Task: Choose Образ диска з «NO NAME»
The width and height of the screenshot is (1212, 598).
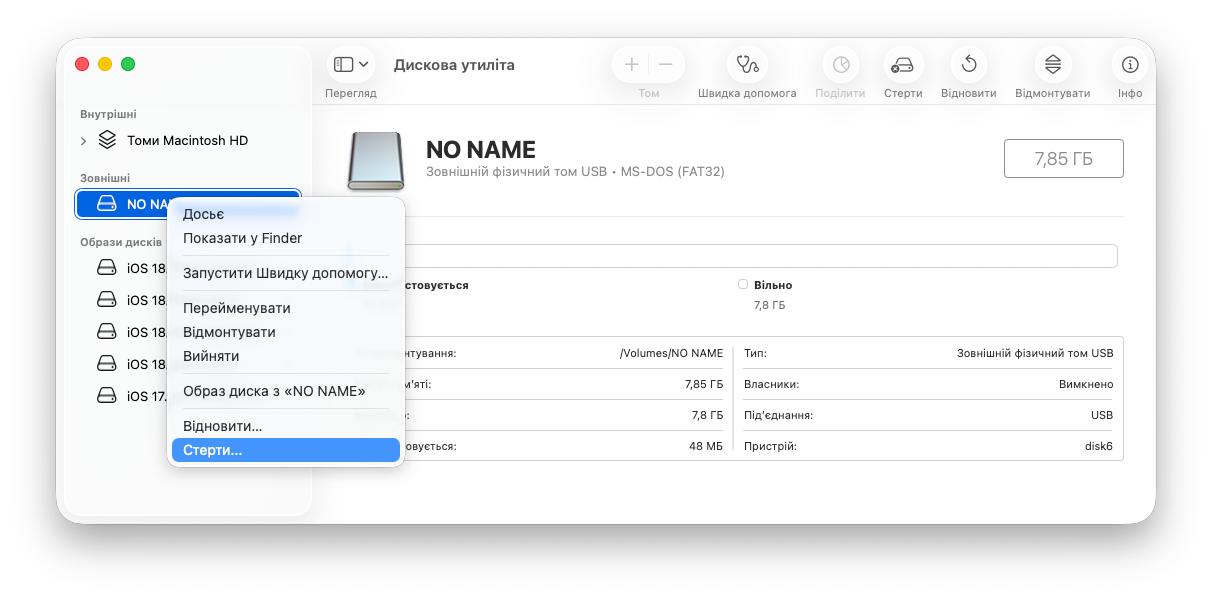Action: pyautogui.click(x=285, y=391)
